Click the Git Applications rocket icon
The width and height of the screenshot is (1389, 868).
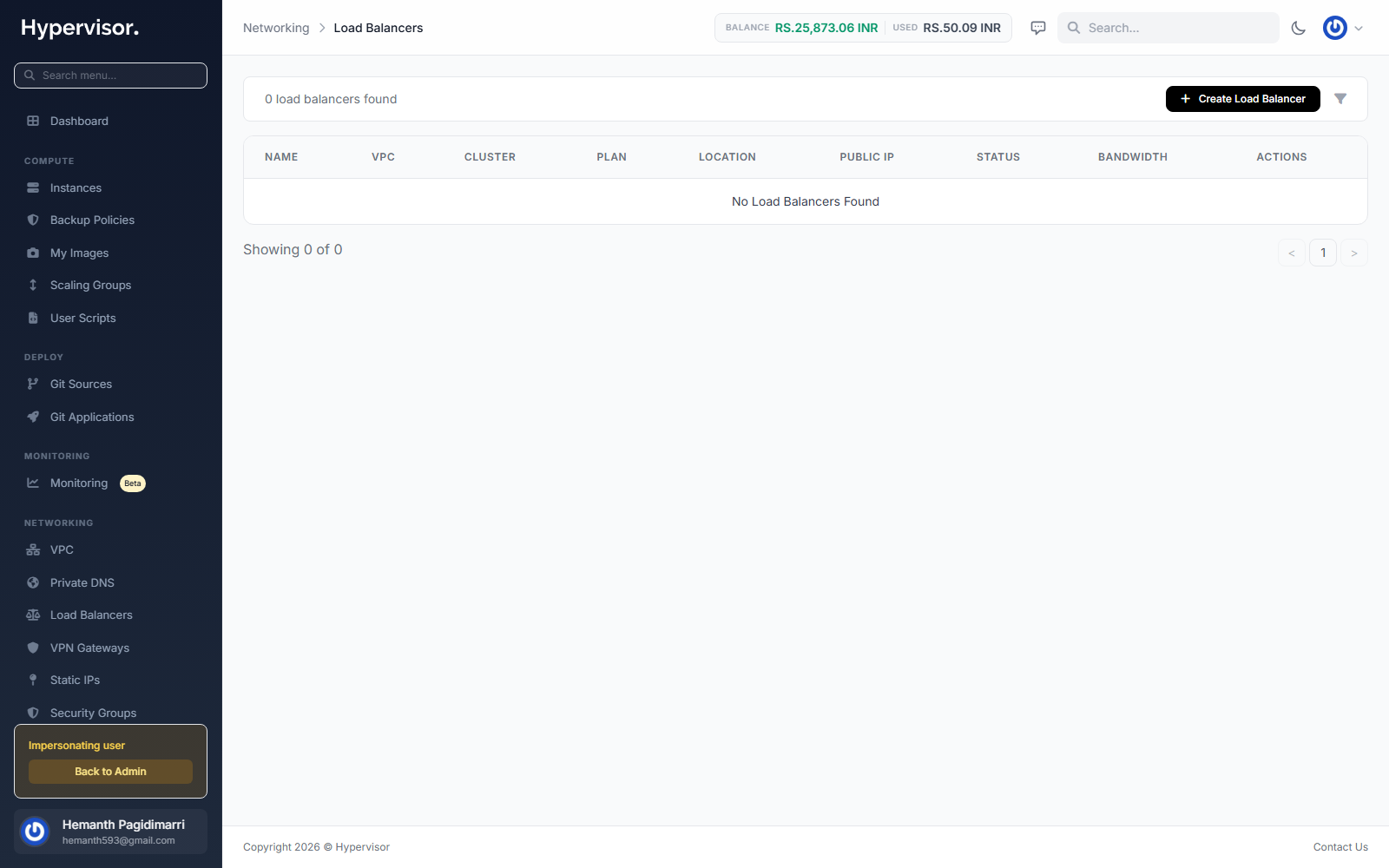33,417
